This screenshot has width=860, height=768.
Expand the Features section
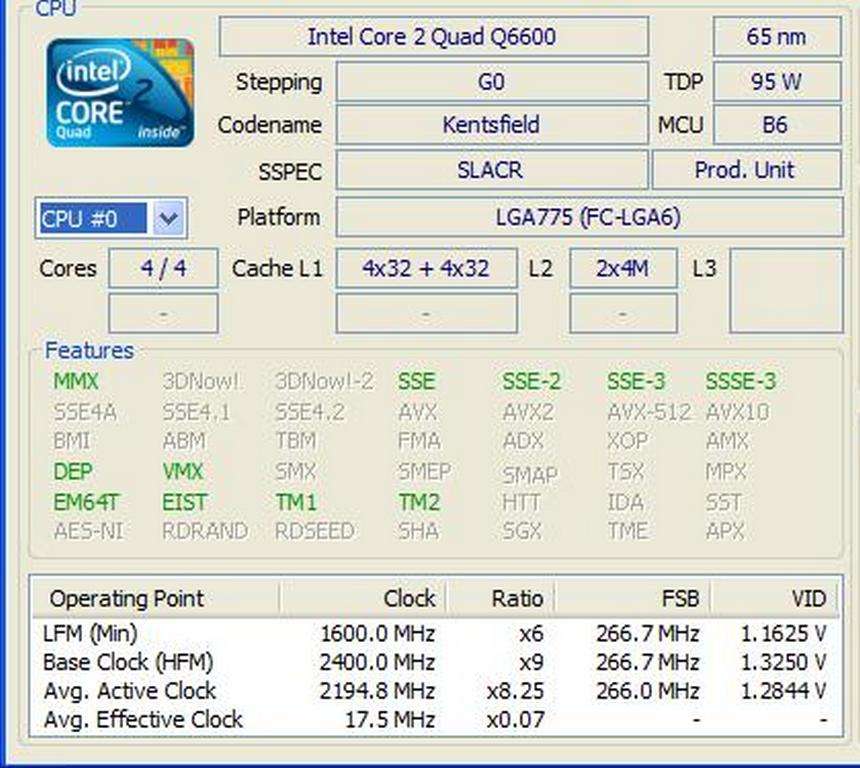coord(89,351)
